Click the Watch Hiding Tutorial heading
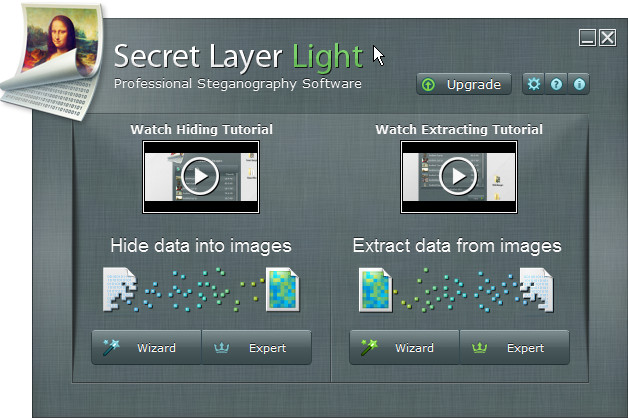 coord(201,129)
